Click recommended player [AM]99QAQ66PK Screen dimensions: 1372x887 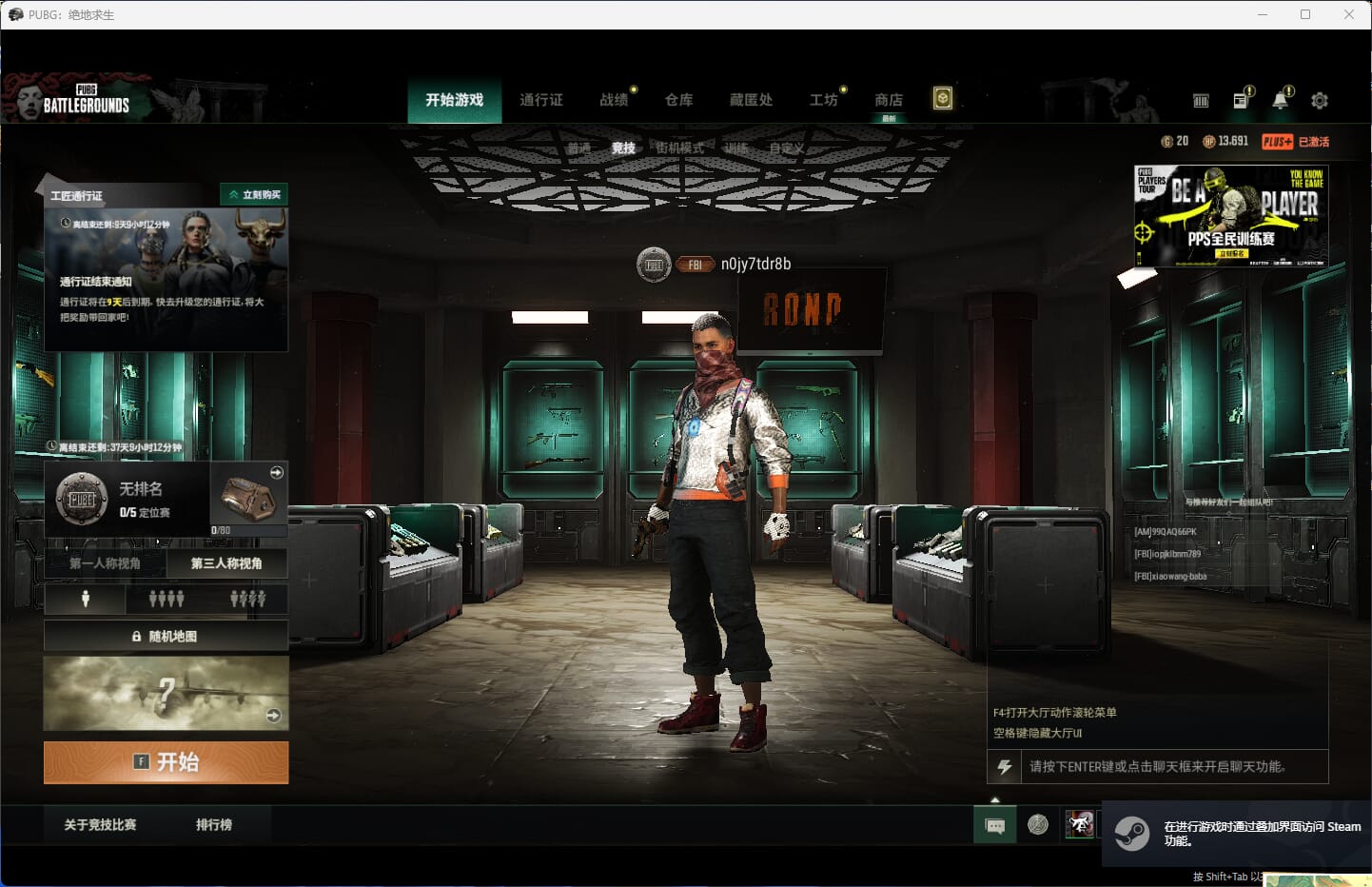pyautogui.click(x=1166, y=532)
